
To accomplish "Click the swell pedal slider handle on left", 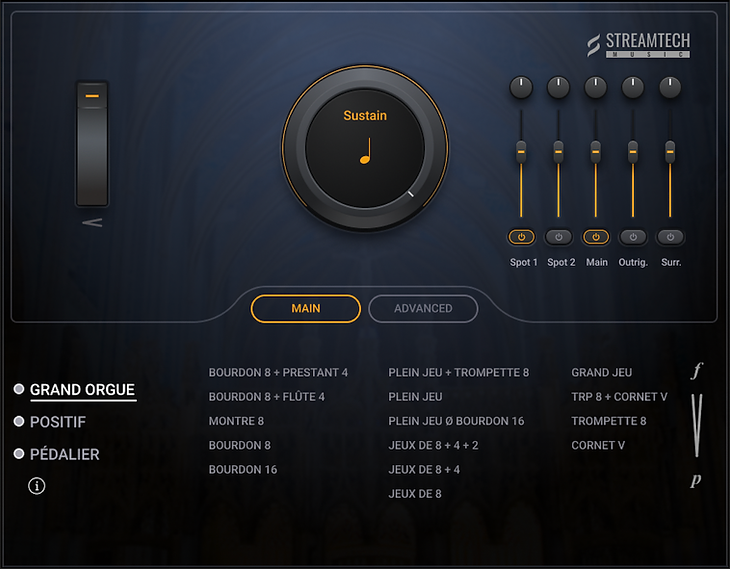I will pyautogui.click(x=92, y=96).
